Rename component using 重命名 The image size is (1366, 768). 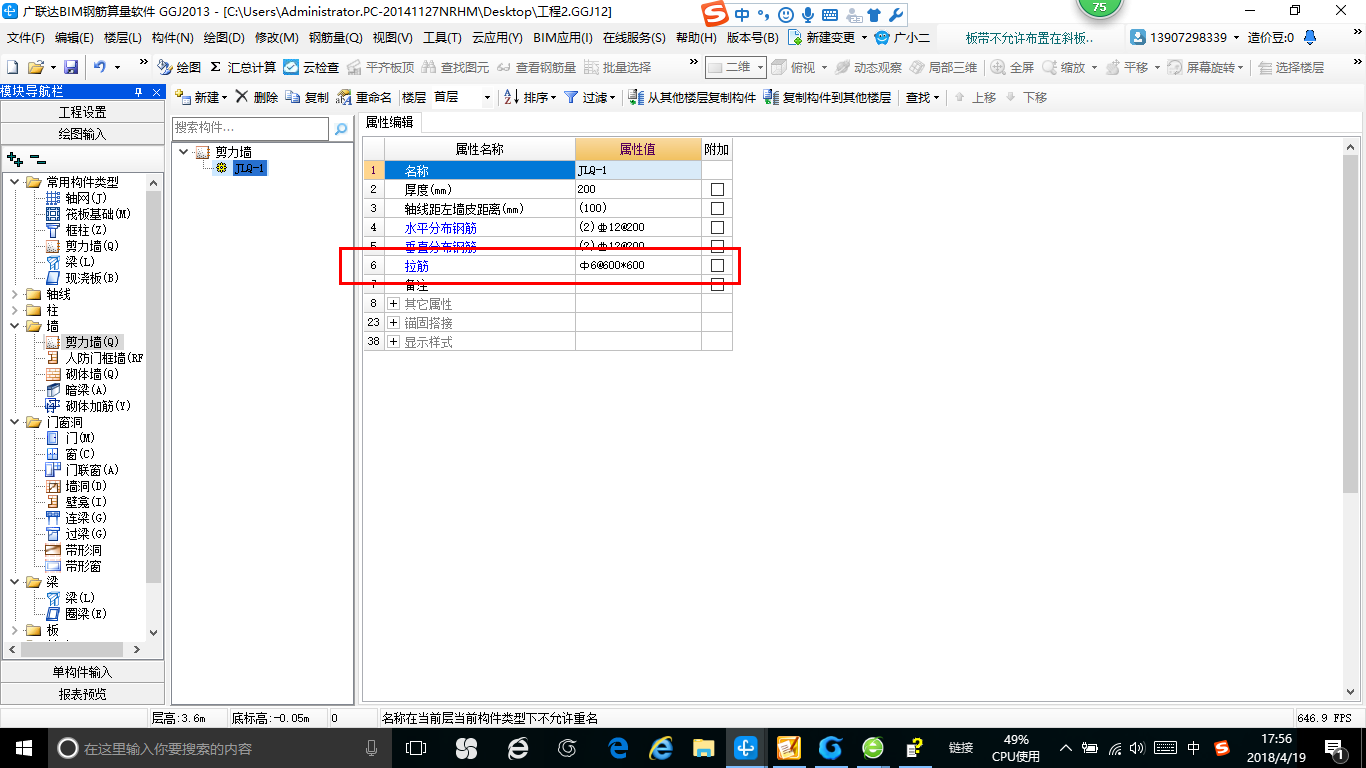point(364,97)
